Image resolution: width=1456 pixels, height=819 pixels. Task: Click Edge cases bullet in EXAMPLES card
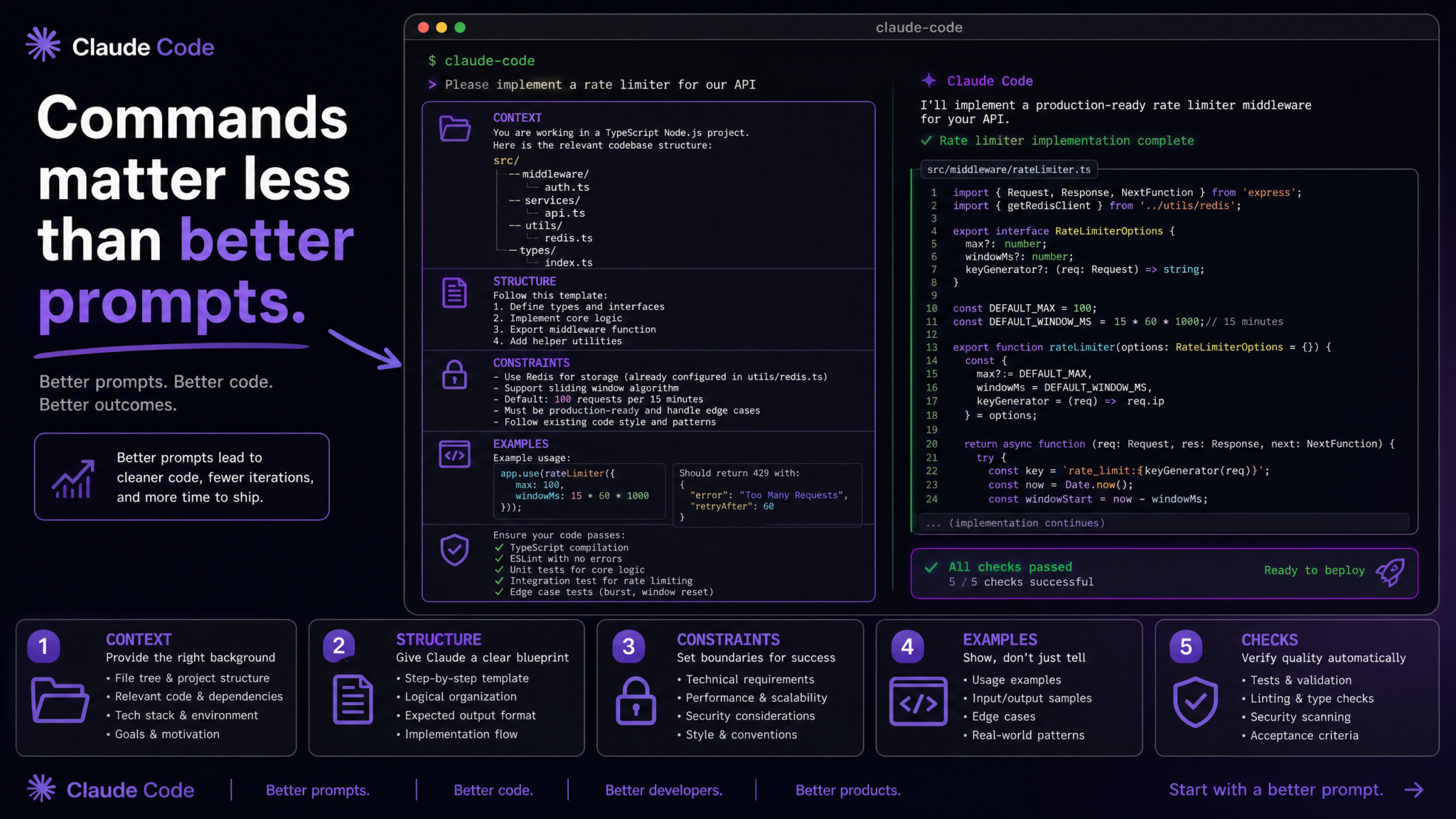pos(1003,717)
